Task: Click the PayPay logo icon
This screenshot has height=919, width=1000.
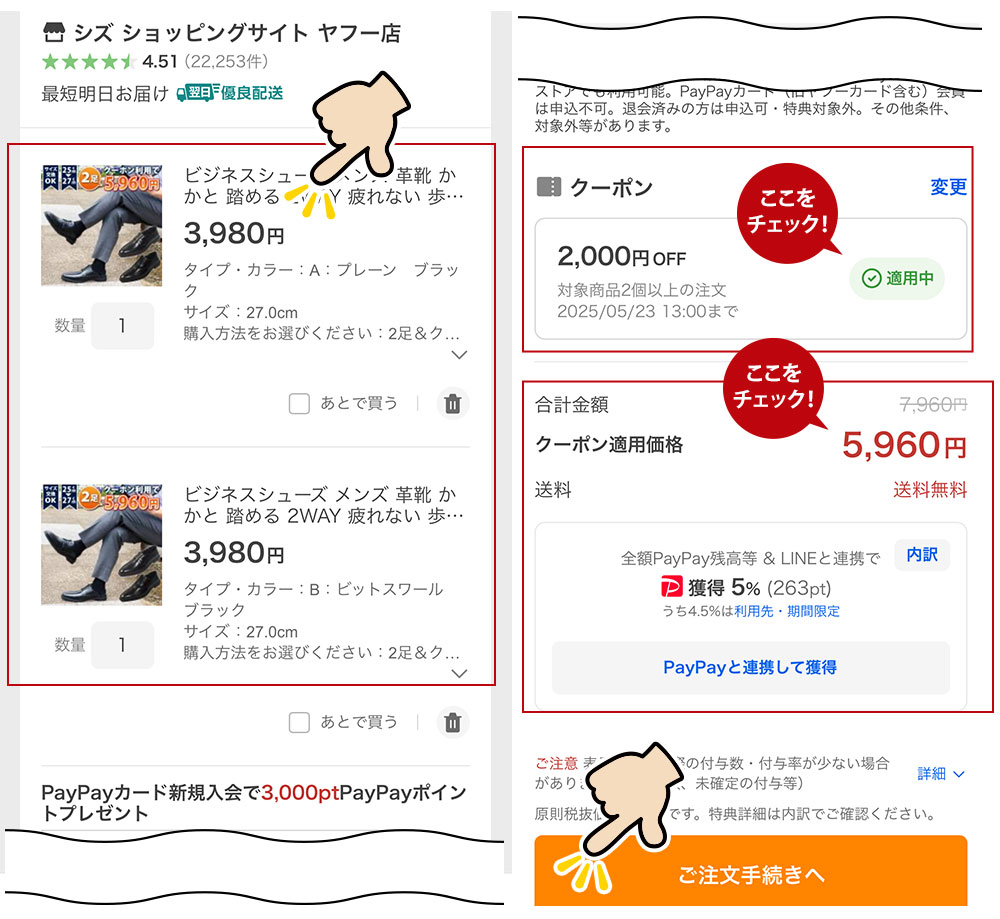Action: pos(671,587)
